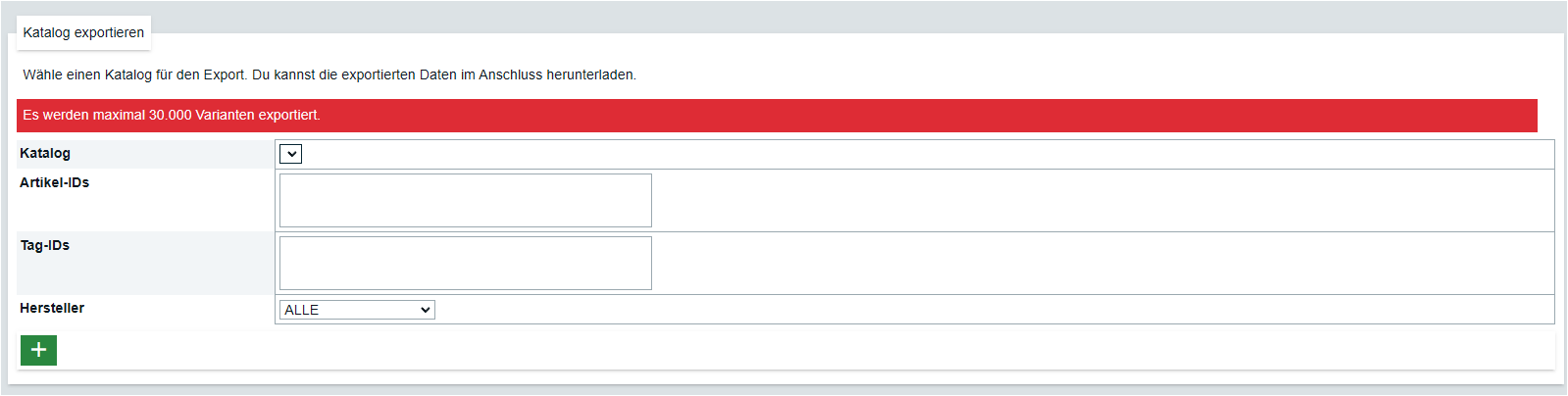
Task: Click the Tag-IDs field label
Action: click(45, 245)
